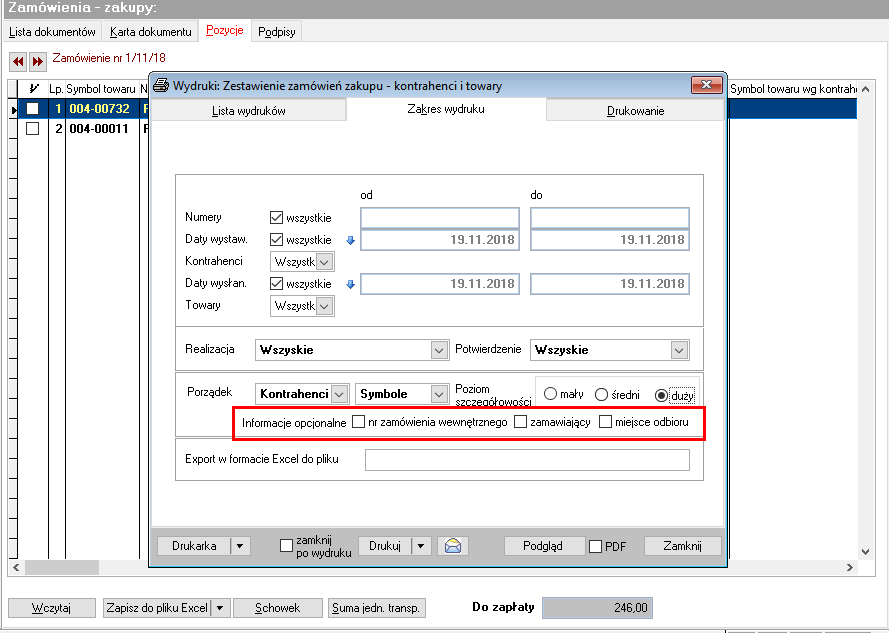Go to the next document with the double-right arrow

37,61
